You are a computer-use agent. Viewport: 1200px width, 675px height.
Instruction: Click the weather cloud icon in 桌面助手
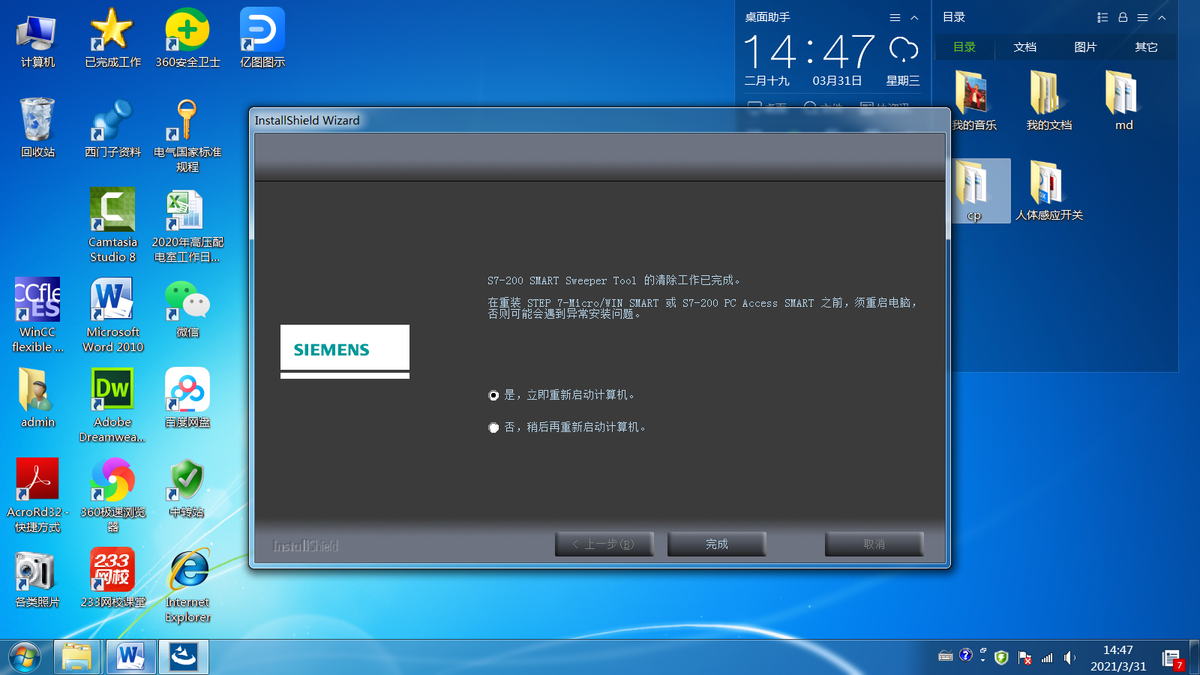[x=903, y=48]
